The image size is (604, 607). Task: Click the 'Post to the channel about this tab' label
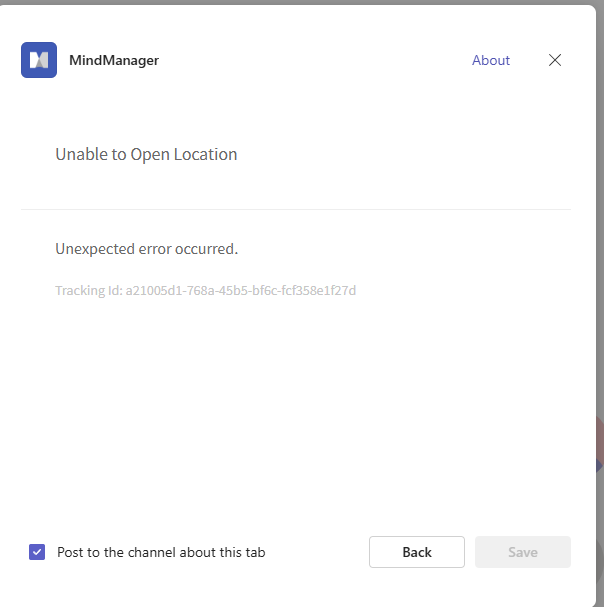click(x=161, y=552)
